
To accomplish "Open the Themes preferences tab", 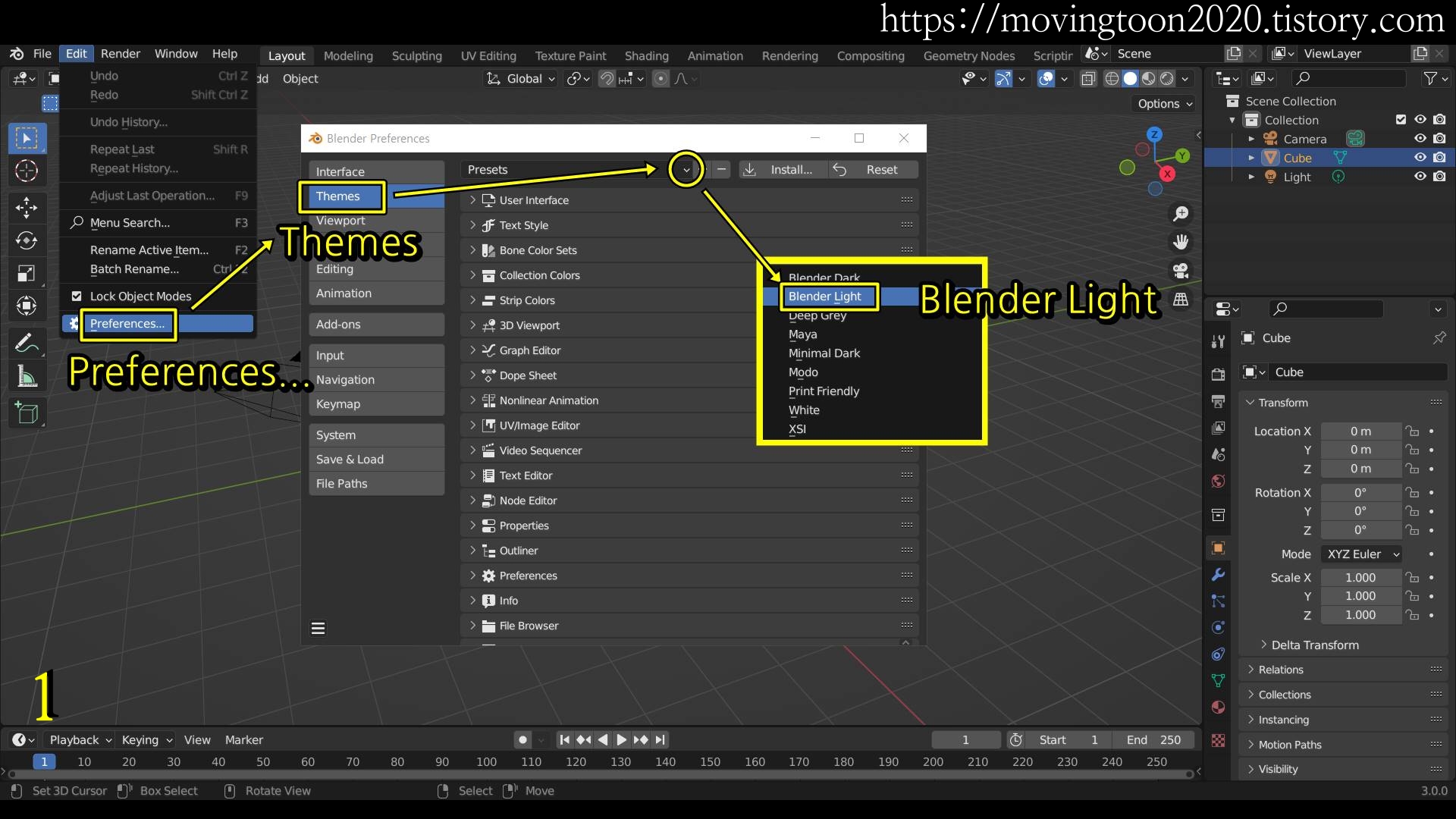I will tap(338, 196).
